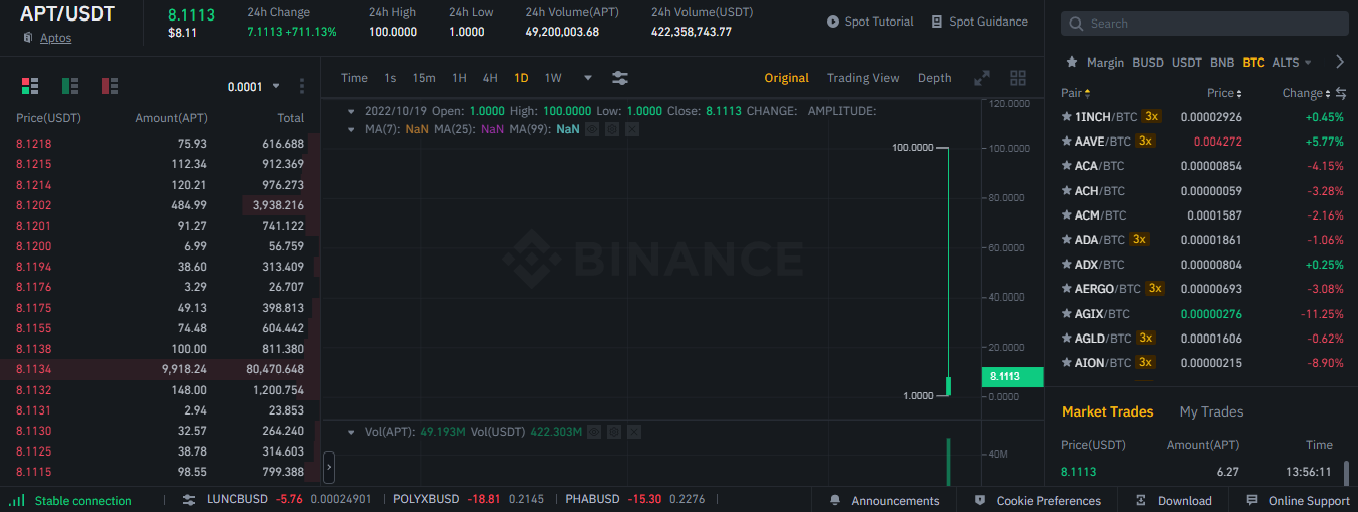Open multi-chart grid layout icon

coord(1018,78)
